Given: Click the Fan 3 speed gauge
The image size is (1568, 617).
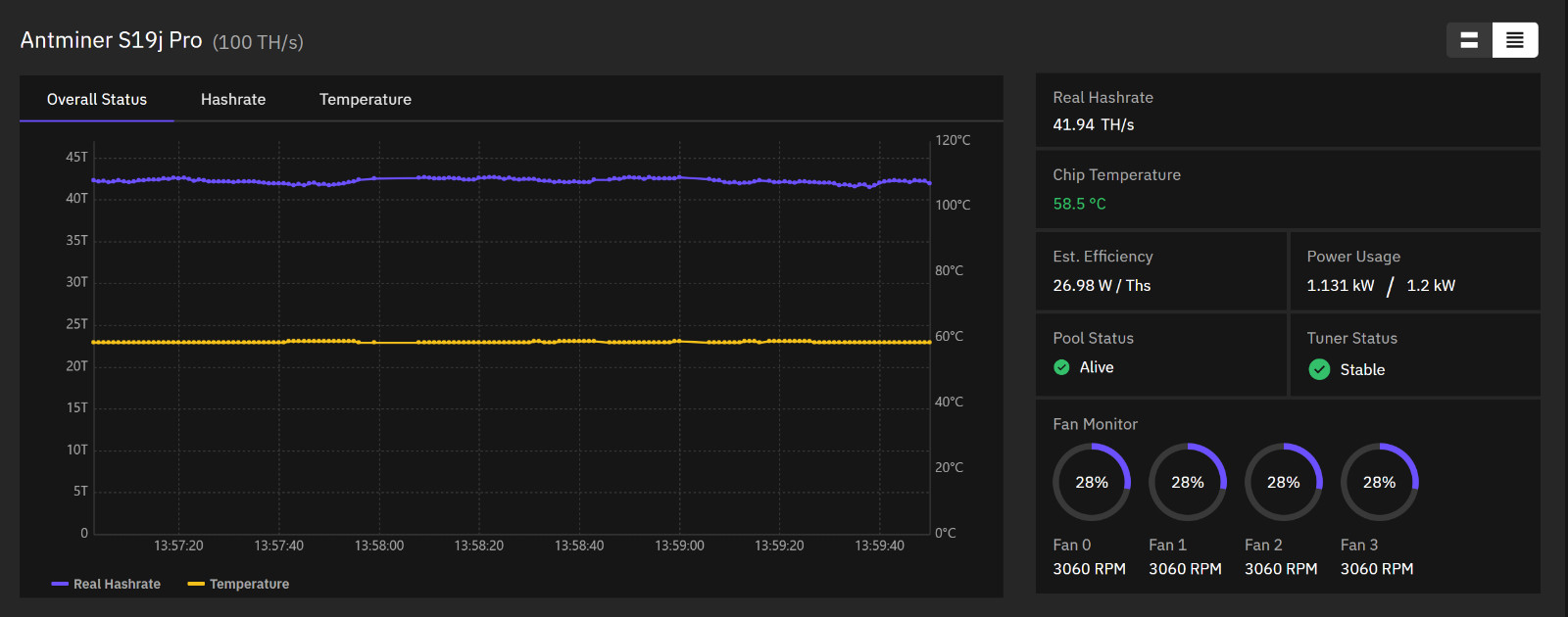Looking at the screenshot, I should [1380, 482].
